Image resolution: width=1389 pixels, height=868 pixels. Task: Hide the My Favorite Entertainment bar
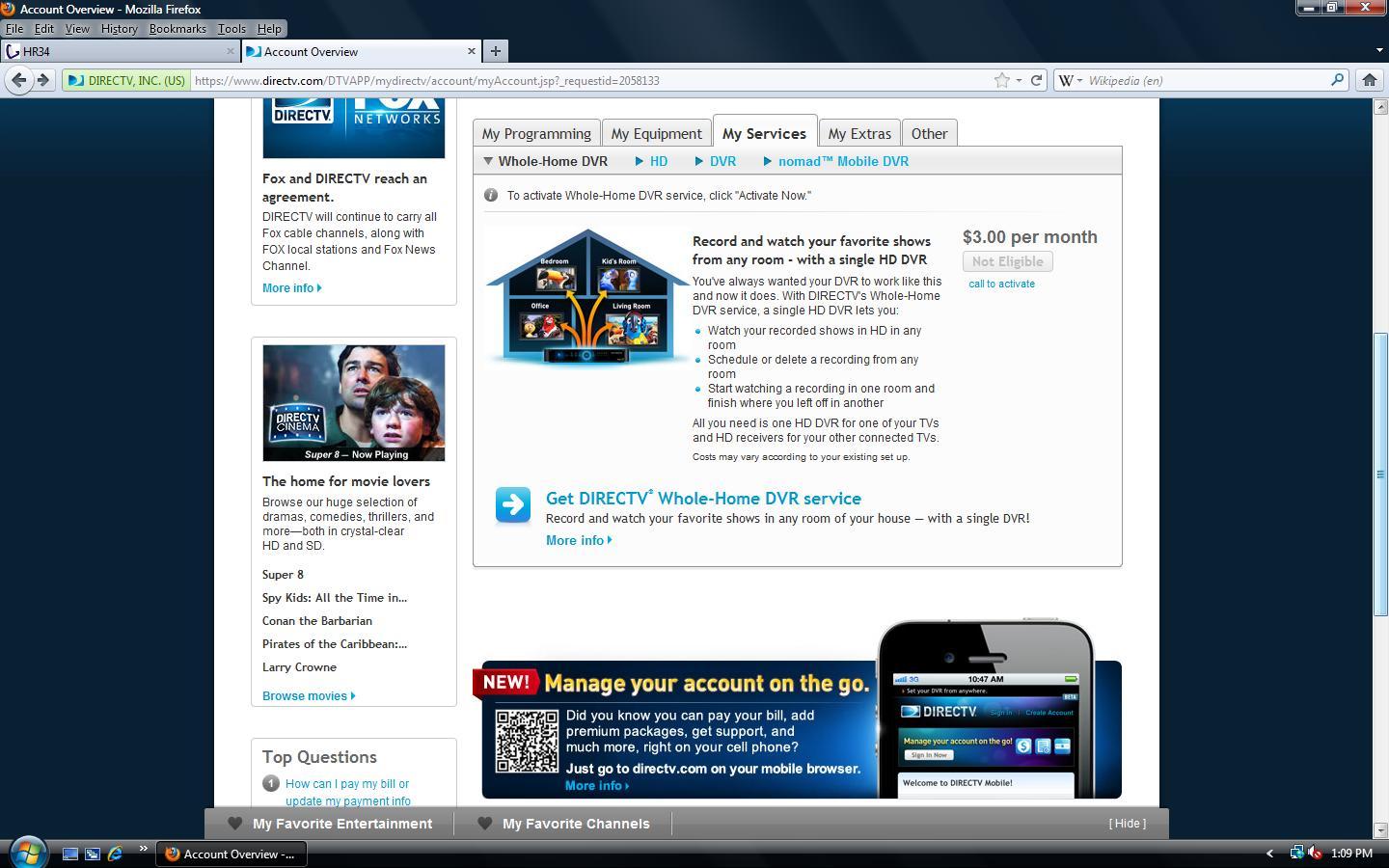tap(1127, 823)
